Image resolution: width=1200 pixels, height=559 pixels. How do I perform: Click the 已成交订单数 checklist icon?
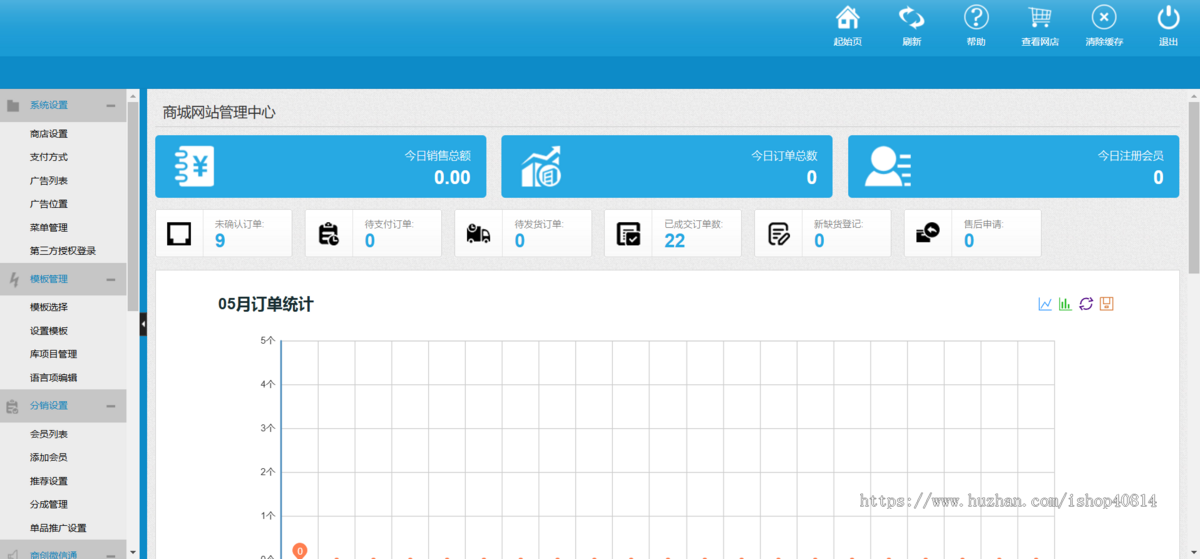[x=628, y=234]
